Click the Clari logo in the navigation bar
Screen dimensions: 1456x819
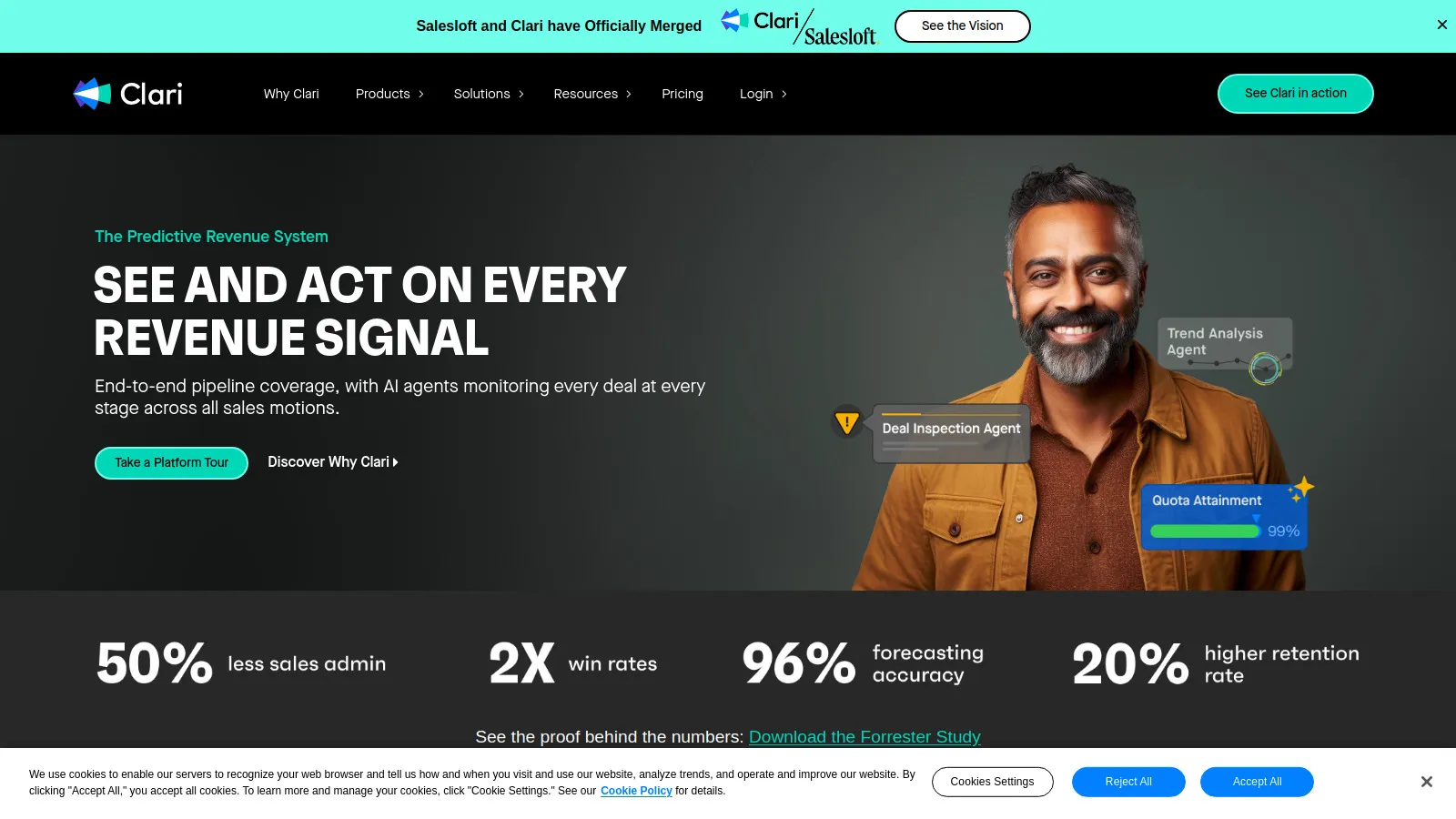(x=128, y=94)
